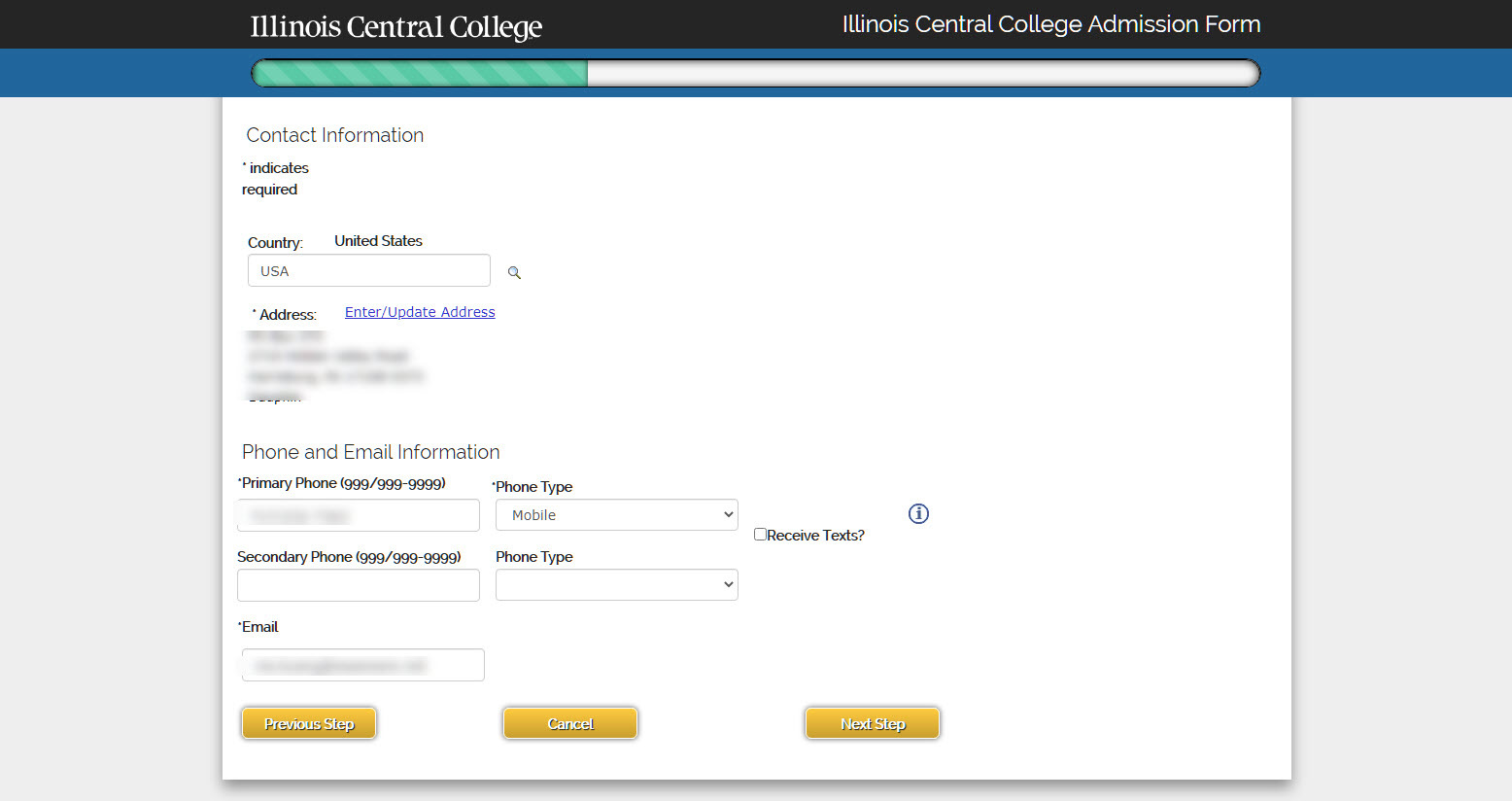
Task: Click the Contact Information heading
Action: coord(335,135)
